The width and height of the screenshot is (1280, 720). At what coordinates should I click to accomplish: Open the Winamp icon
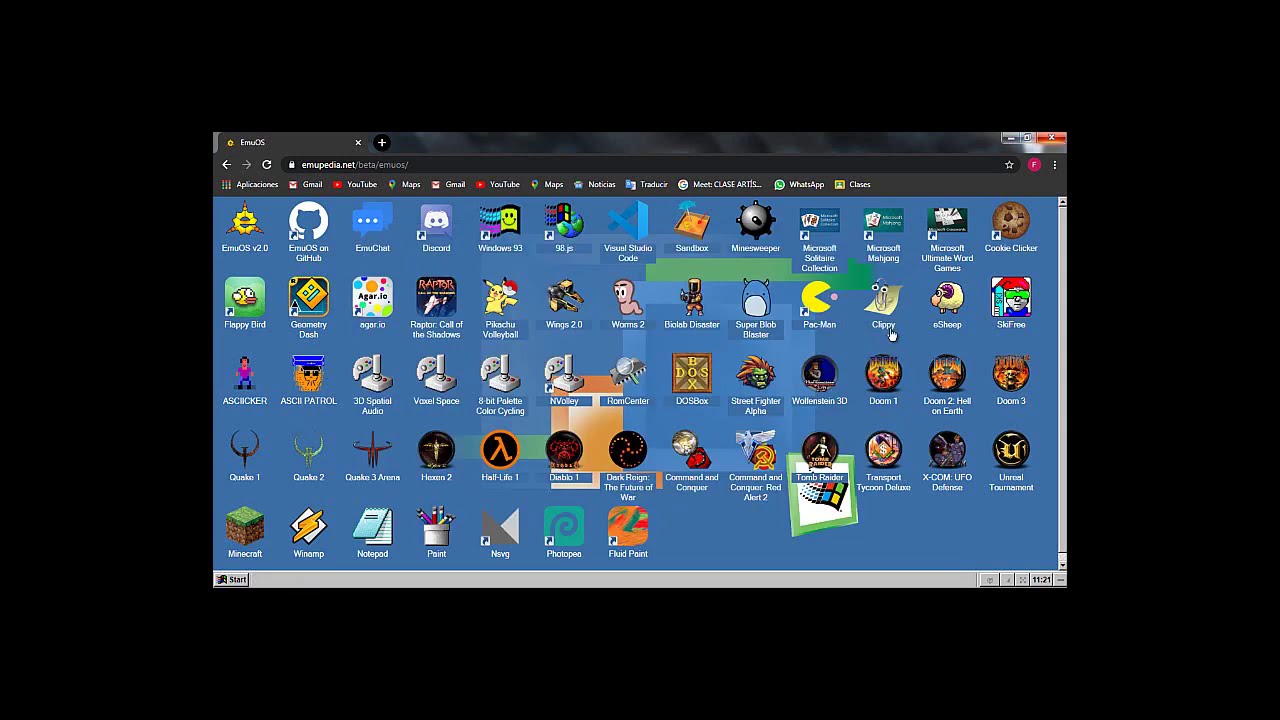point(308,533)
